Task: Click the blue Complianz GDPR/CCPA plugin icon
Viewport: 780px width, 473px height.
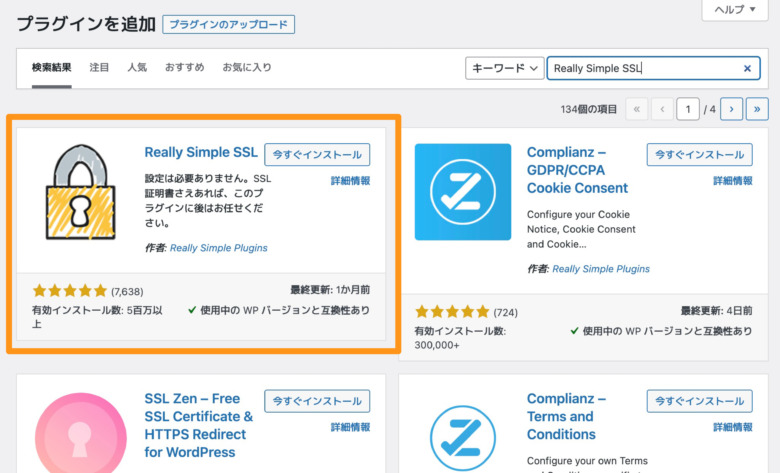Action: (x=463, y=192)
